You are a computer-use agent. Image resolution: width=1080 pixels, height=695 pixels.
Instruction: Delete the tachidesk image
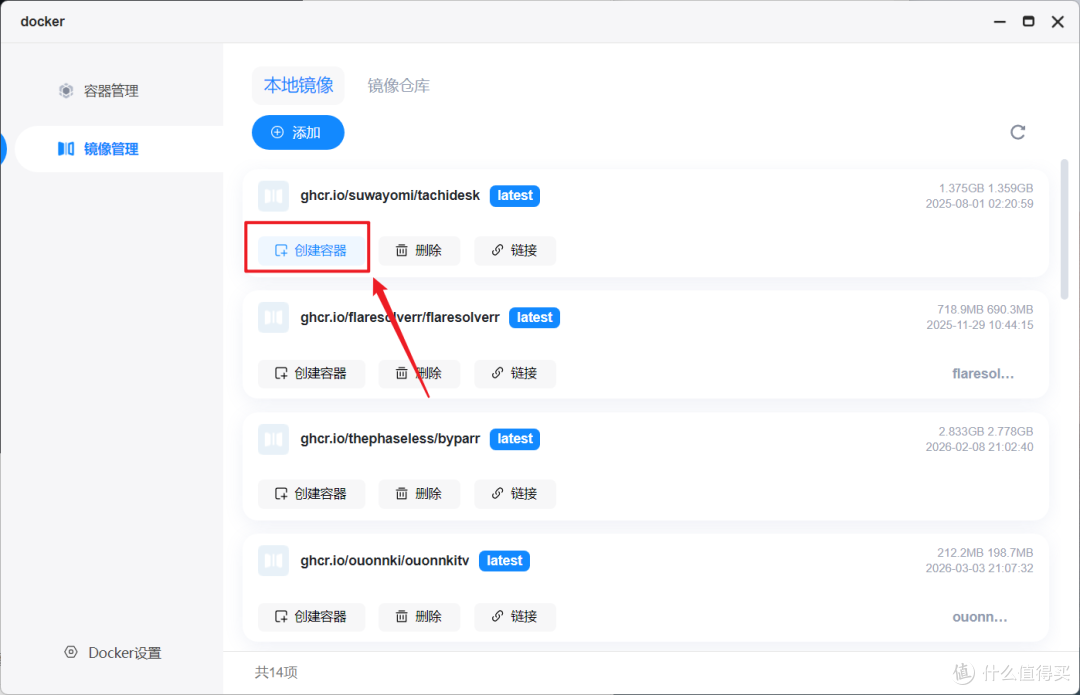(x=419, y=250)
